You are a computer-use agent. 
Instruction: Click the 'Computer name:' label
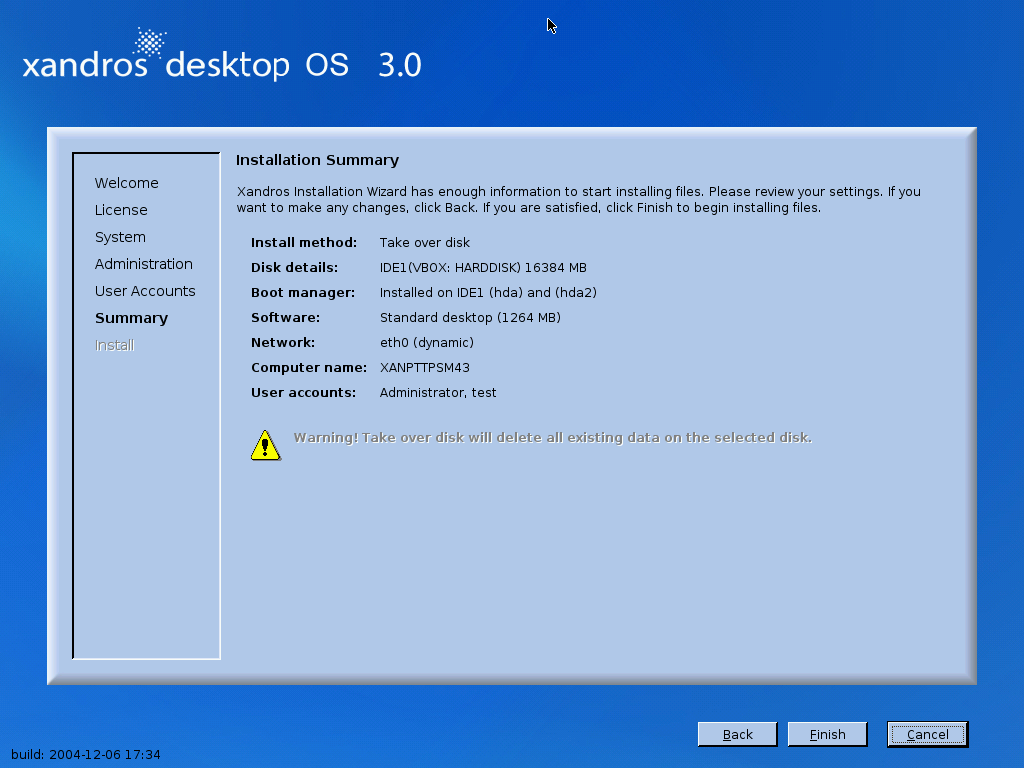click(309, 368)
